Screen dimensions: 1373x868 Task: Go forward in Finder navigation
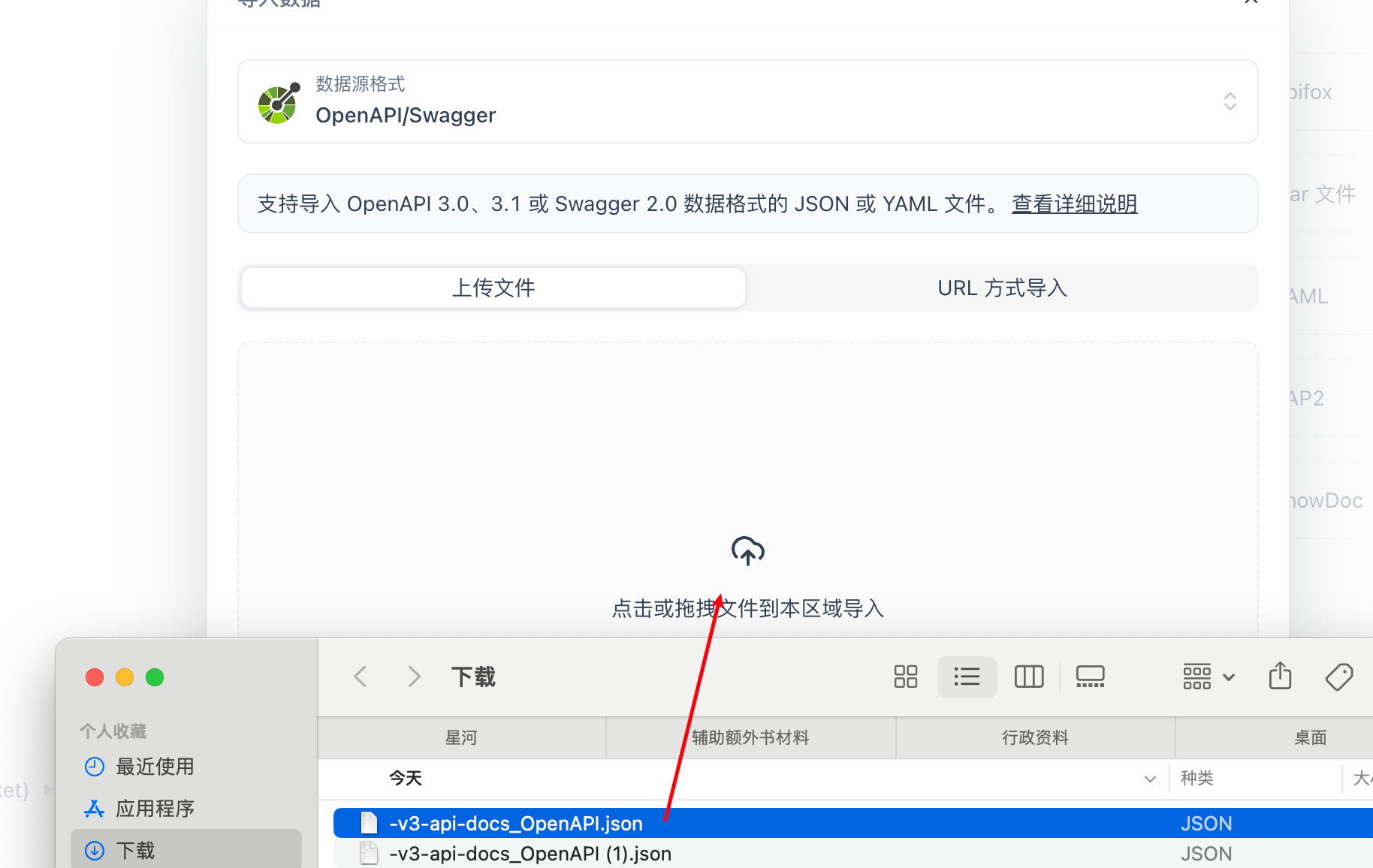(x=414, y=677)
